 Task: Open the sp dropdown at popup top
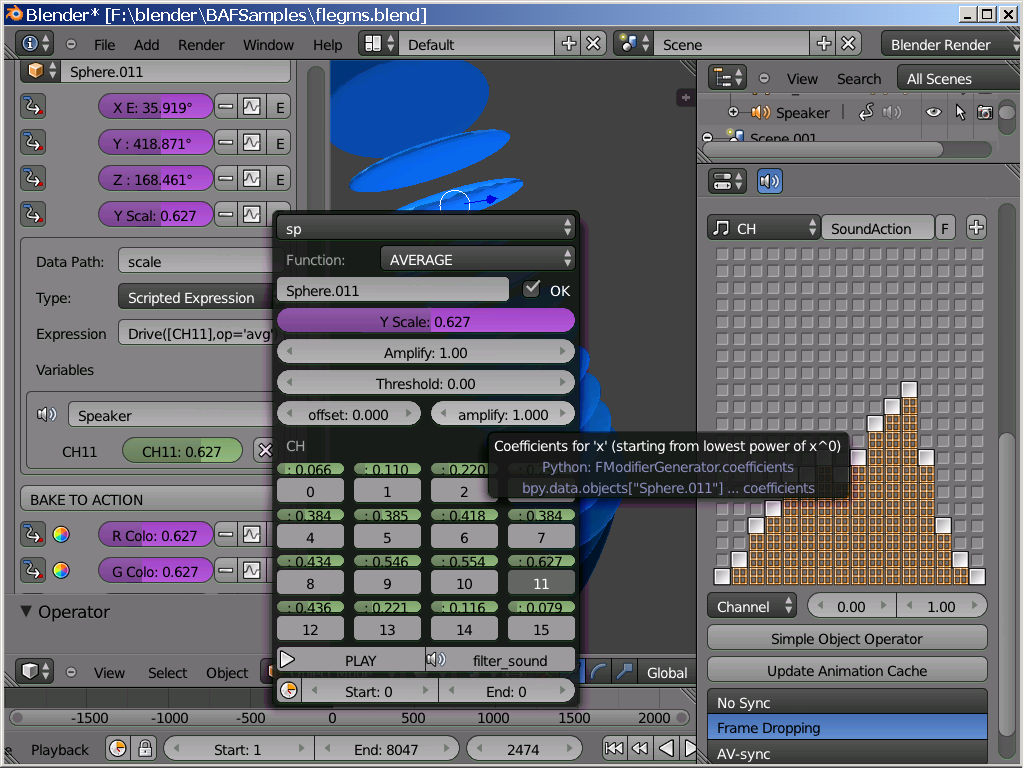(426, 228)
